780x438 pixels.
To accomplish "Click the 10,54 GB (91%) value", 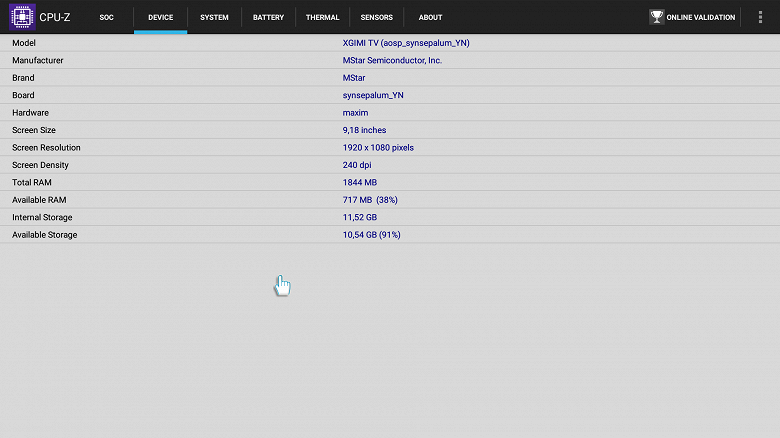I will (x=372, y=234).
